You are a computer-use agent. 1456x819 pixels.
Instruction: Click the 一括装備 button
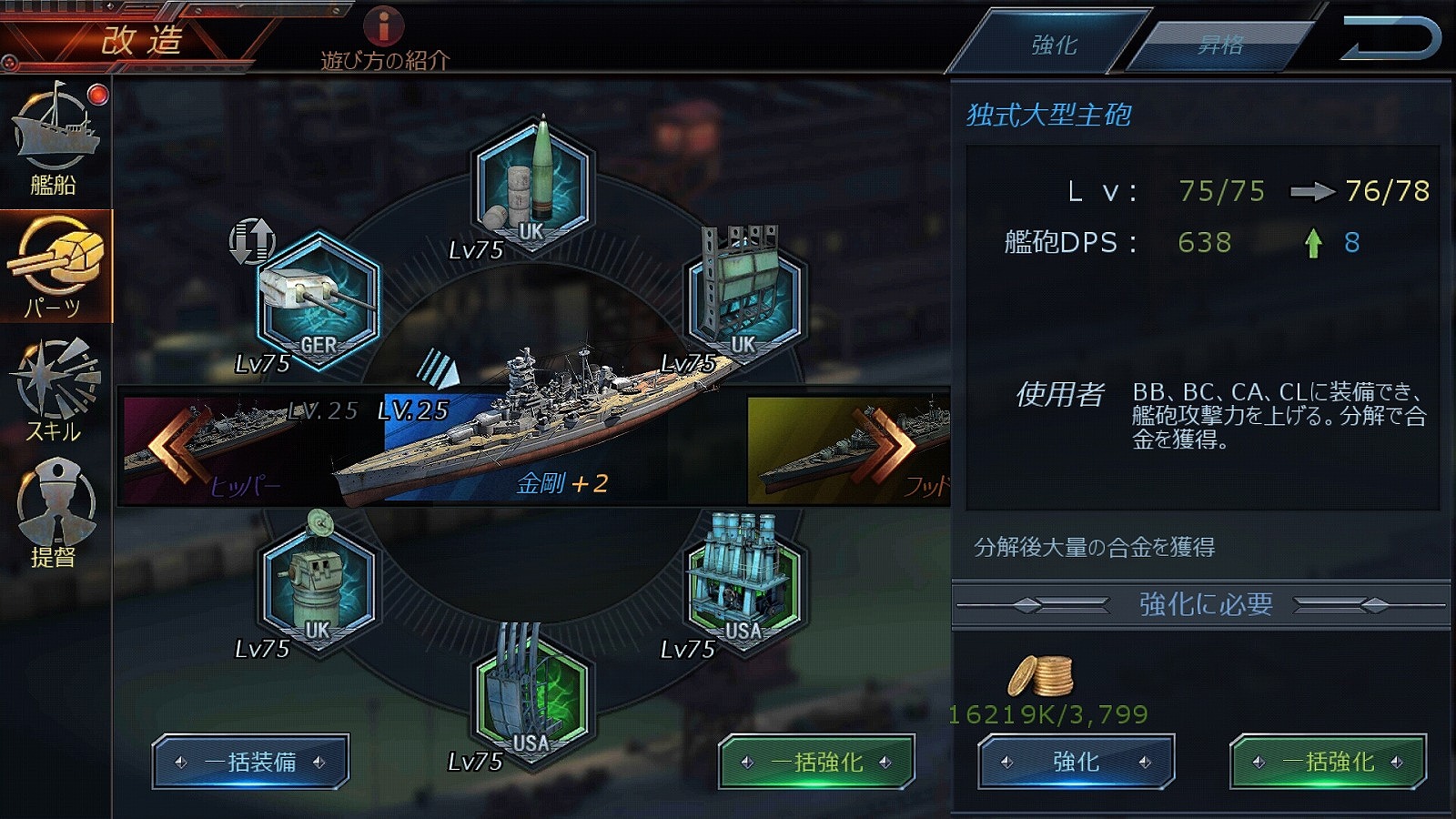(x=250, y=762)
